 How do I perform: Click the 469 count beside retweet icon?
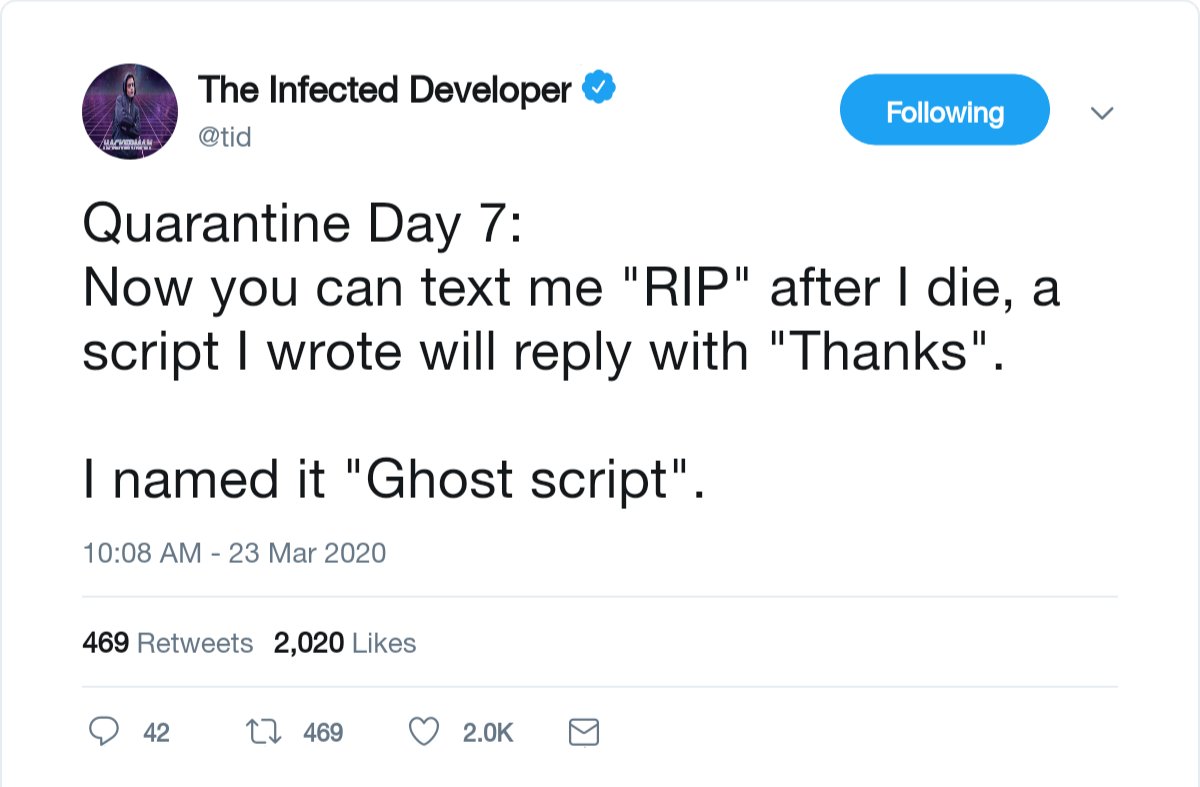click(323, 733)
